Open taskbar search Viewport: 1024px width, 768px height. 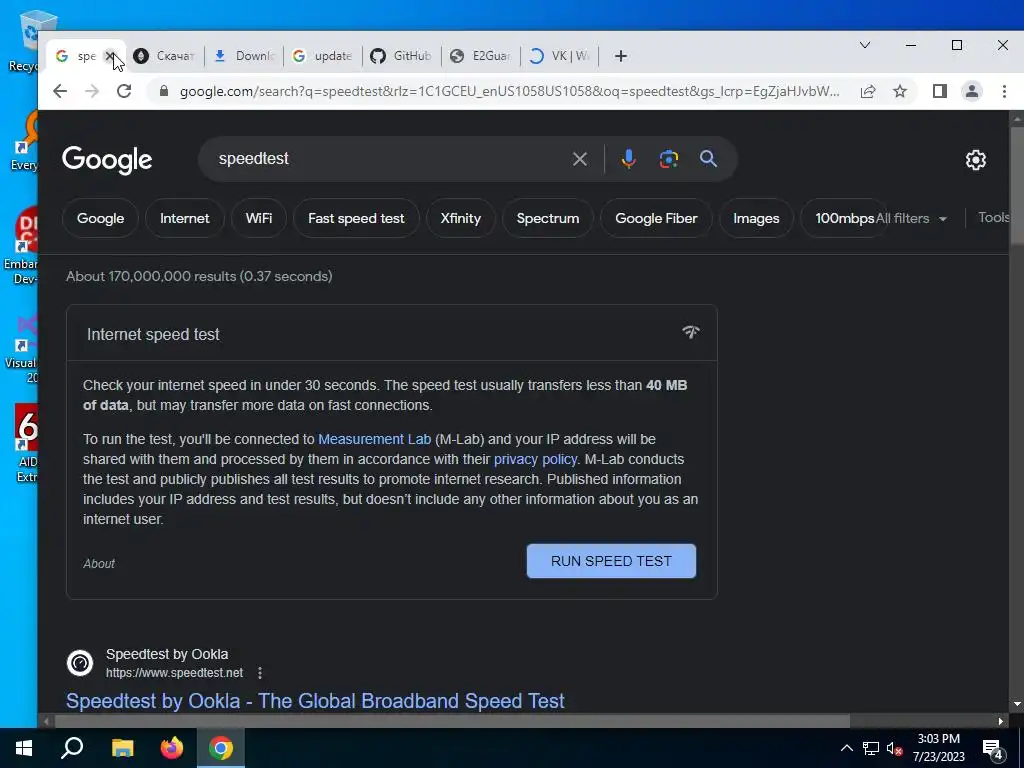click(x=72, y=748)
